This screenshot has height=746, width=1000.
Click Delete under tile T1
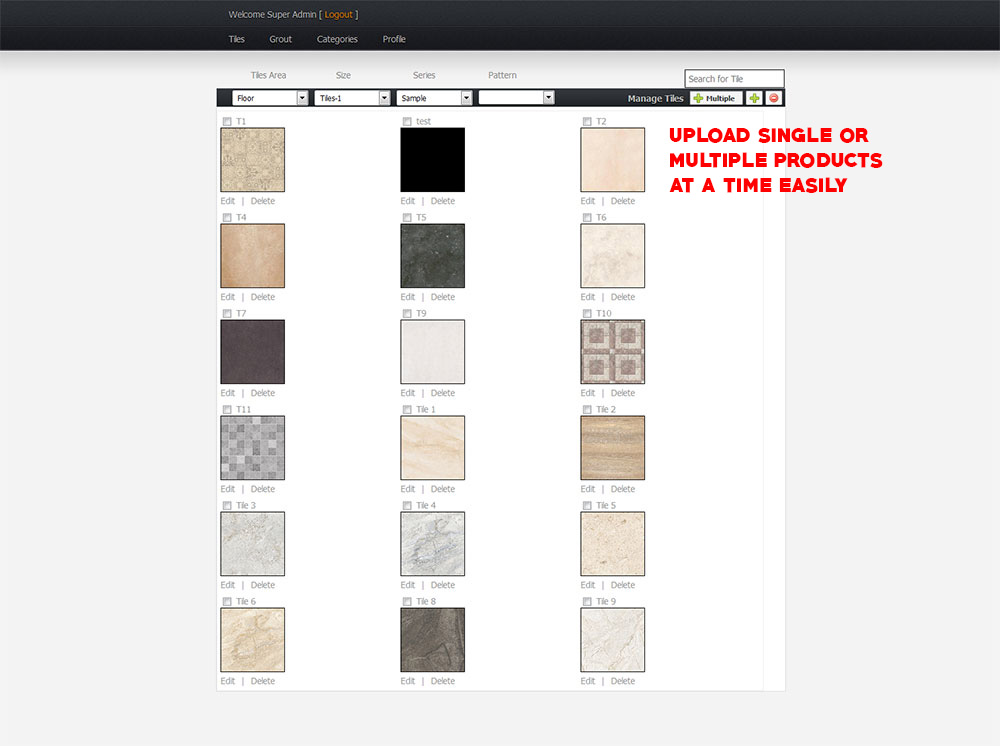(263, 201)
